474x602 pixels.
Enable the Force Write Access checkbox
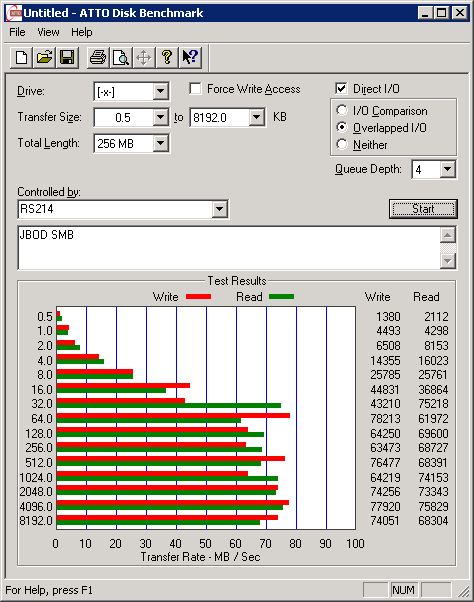pos(195,89)
